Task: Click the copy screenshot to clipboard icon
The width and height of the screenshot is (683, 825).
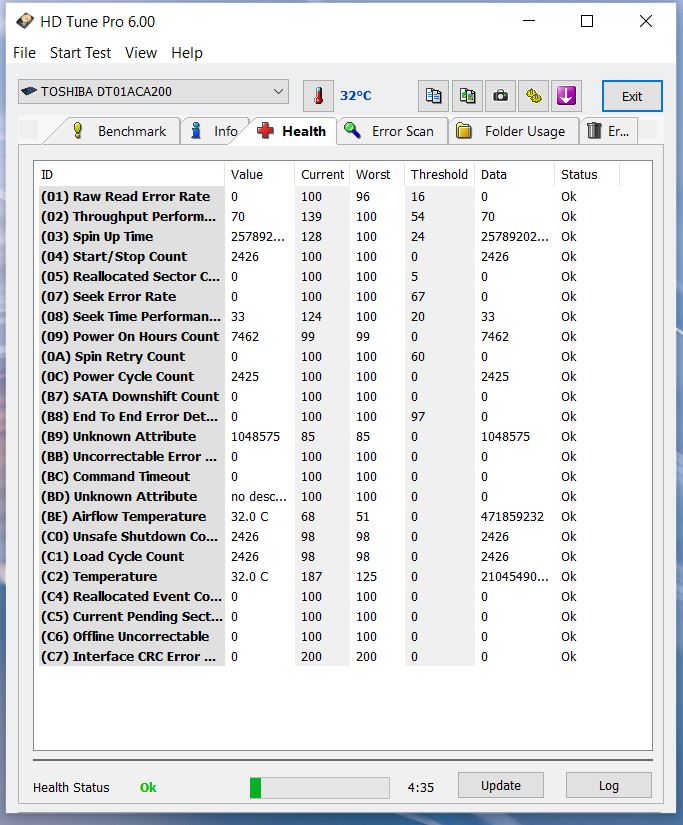Action: (467, 96)
